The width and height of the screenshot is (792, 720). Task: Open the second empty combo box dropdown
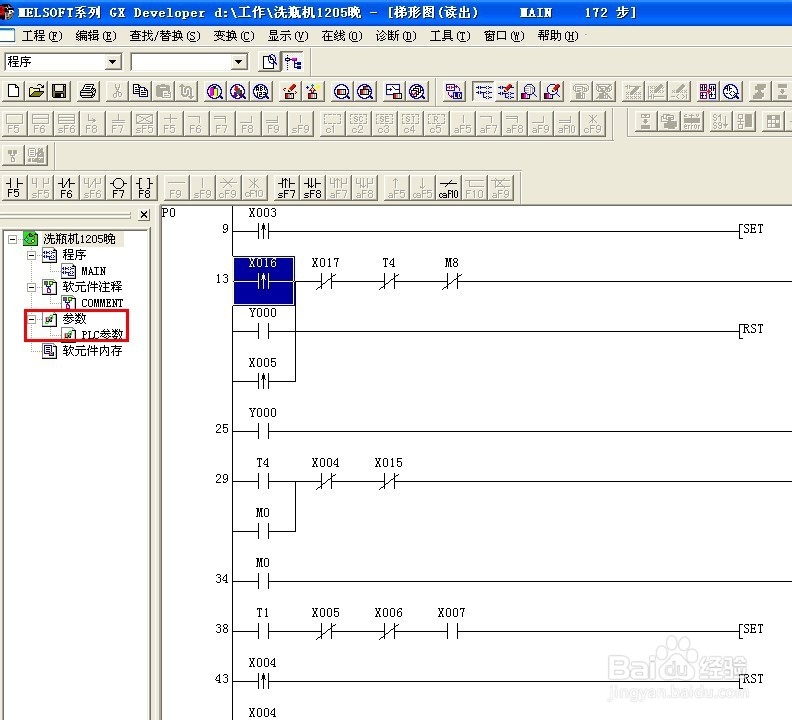tap(238, 62)
